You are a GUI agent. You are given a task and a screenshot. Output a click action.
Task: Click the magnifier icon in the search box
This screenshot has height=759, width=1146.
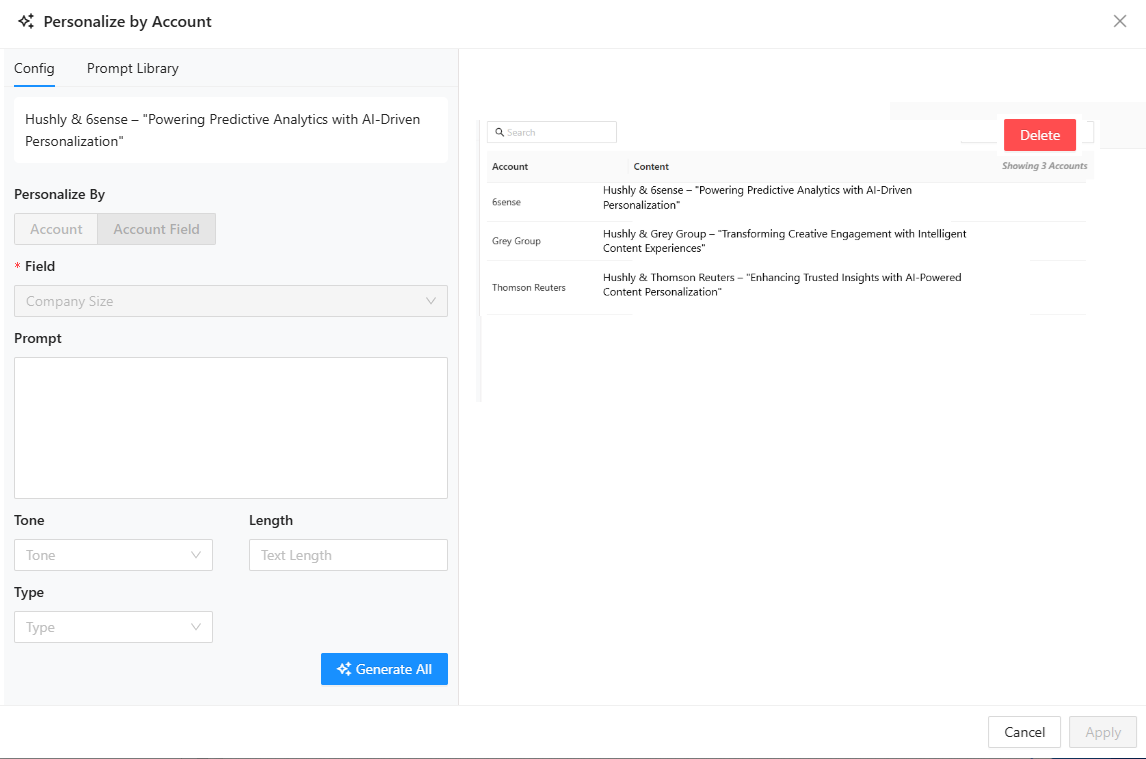[x=500, y=132]
